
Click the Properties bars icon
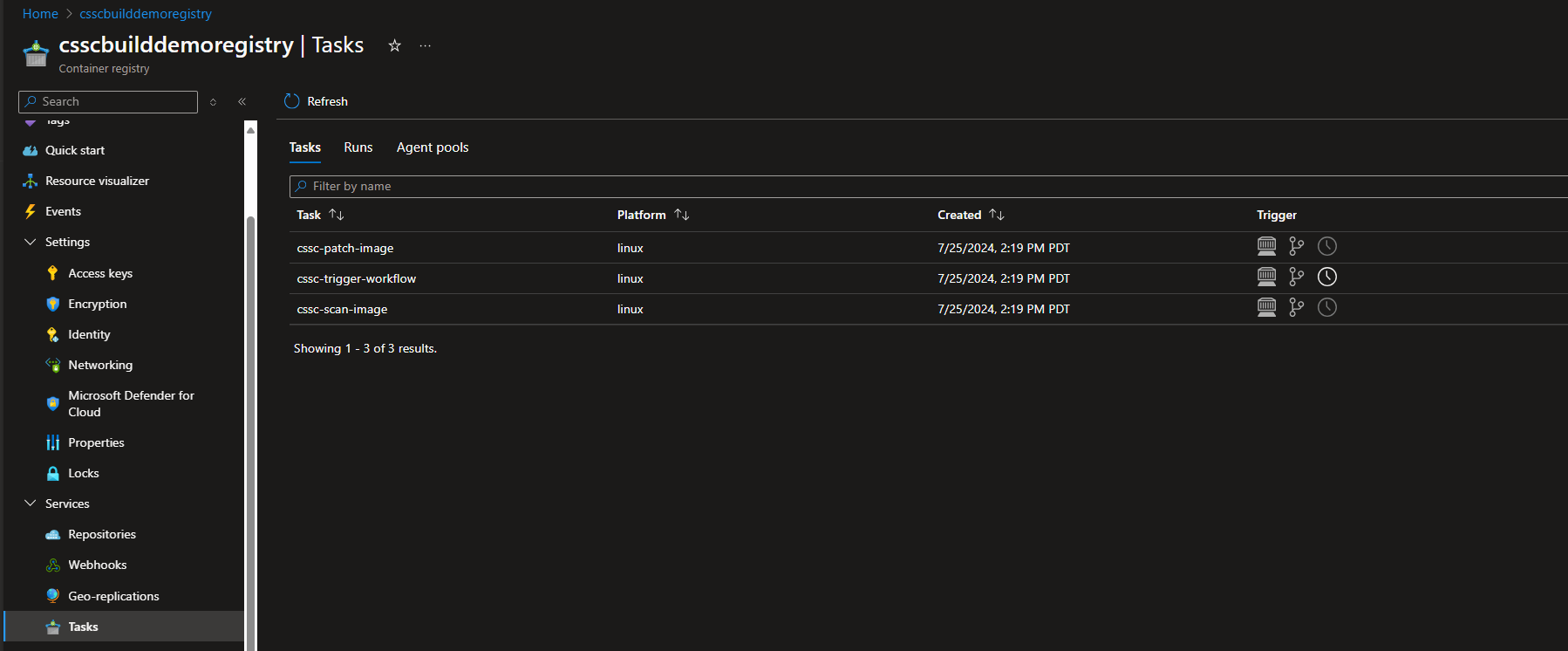click(x=53, y=442)
